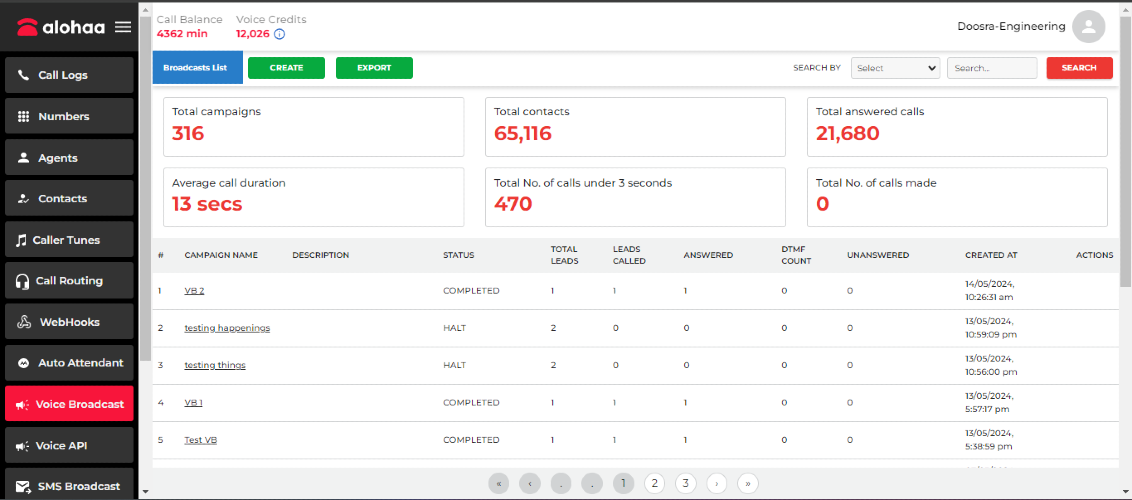Image resolution: width=1132 pixels, height=500 pixels.
Task: Open the testing happenings campaign link
Action: point(227,328)
